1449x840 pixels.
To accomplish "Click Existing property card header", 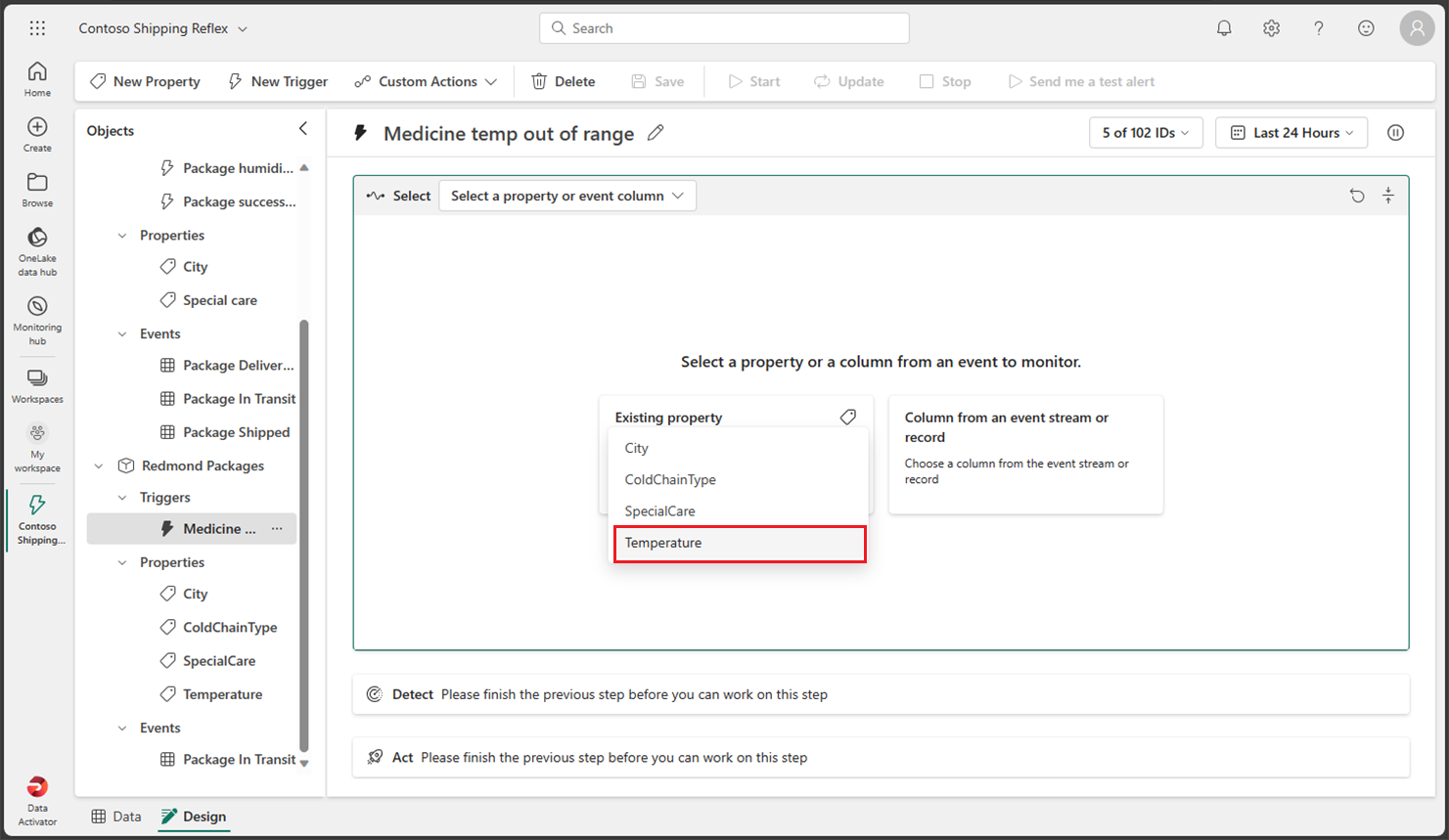I will [x=735, y=417].
